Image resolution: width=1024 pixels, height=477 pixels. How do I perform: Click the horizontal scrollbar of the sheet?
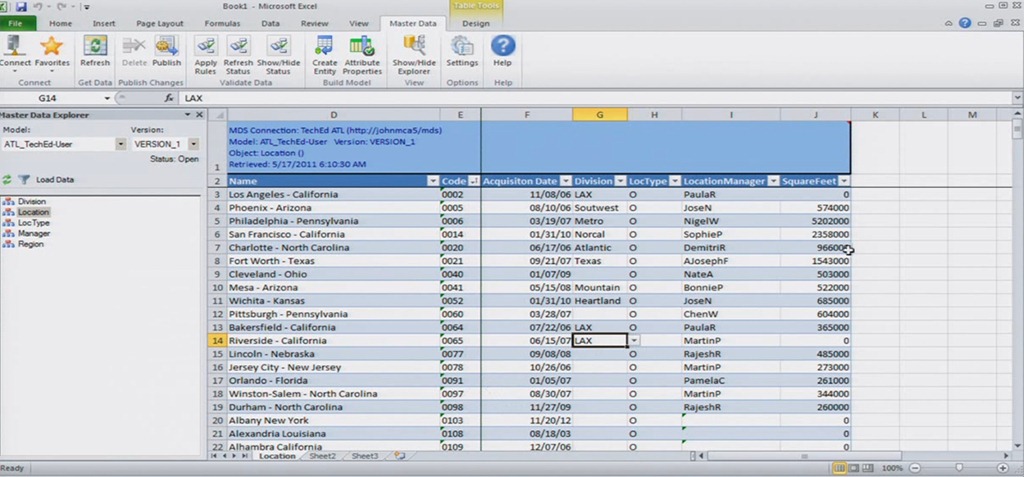tap(805, 456)
